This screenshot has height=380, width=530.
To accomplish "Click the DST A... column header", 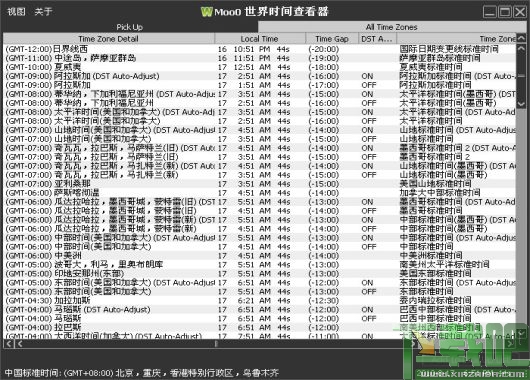I will (x=377, y=39).
